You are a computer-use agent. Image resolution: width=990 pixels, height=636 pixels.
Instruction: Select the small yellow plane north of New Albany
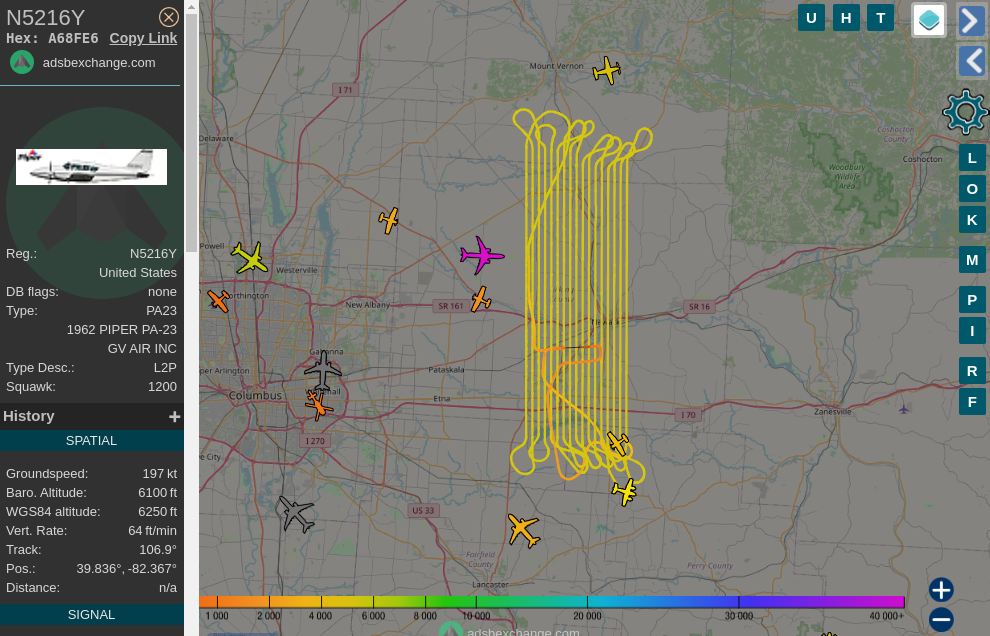click(389, 220)
